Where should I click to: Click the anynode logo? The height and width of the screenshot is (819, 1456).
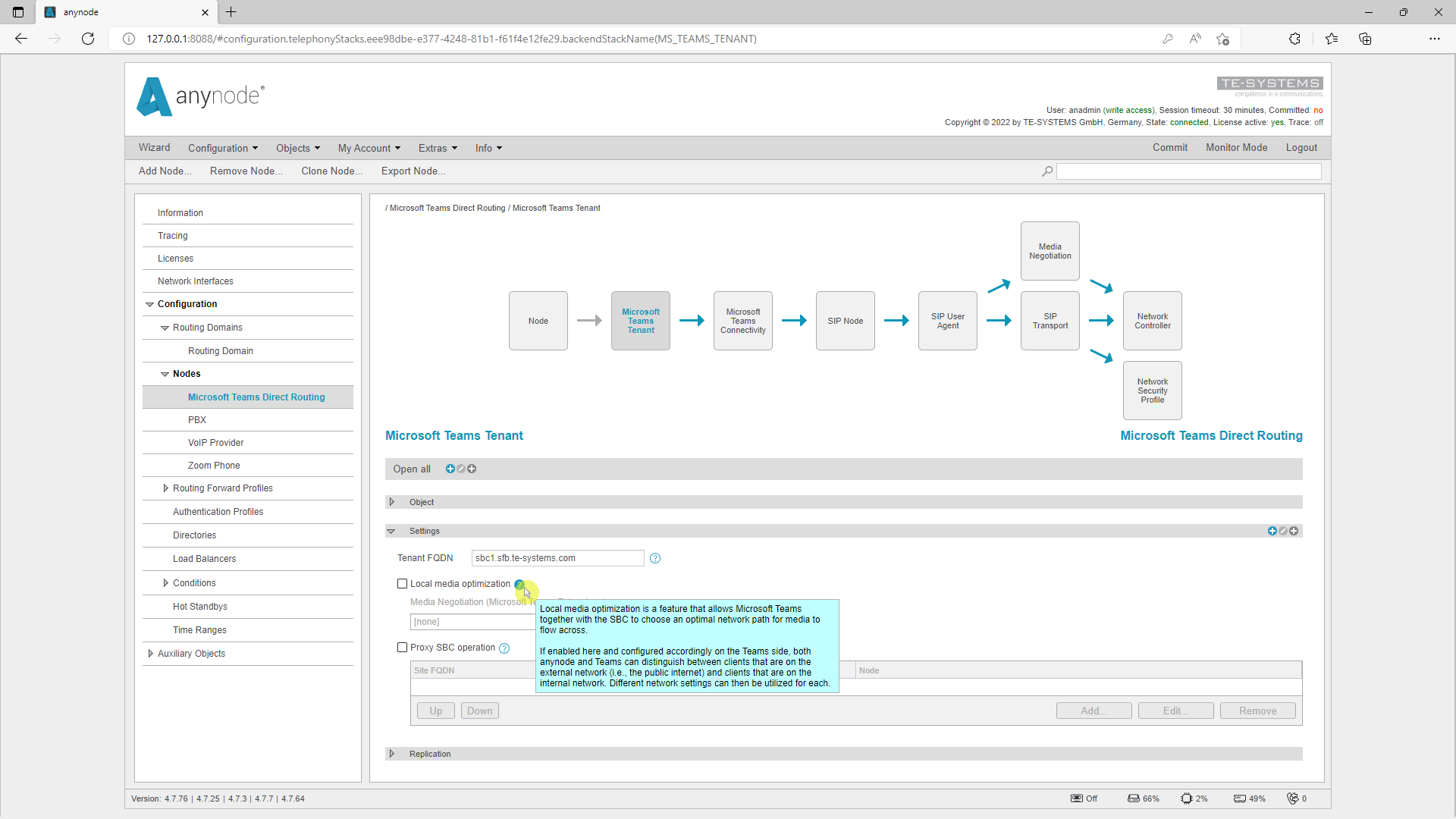tap(200, 96)
